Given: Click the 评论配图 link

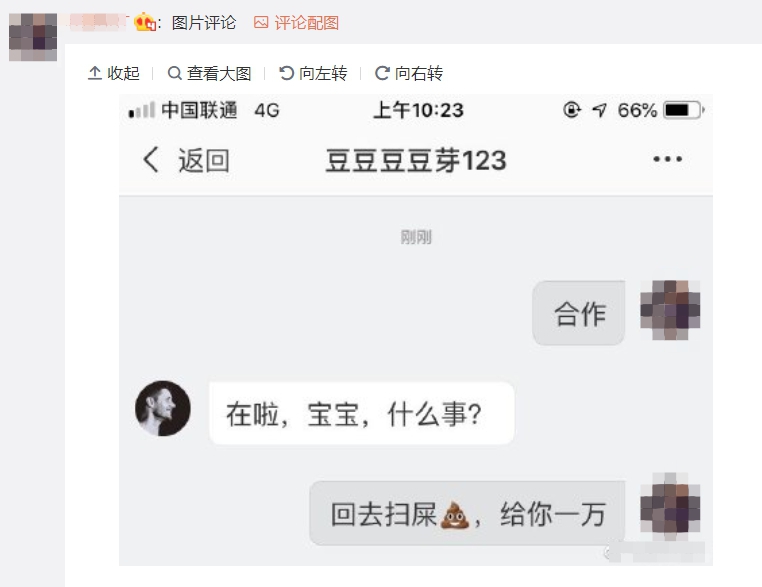Looking at the screenshot, I should [x=296, y=23].
